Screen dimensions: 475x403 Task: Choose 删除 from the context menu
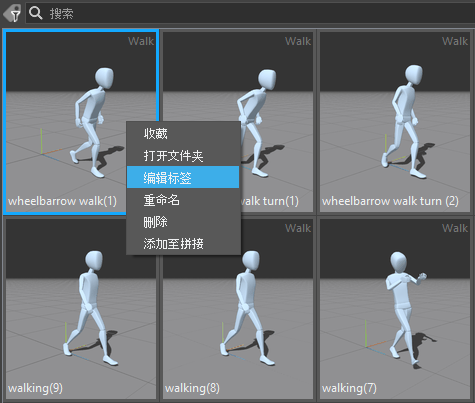(x=183, y=221)
